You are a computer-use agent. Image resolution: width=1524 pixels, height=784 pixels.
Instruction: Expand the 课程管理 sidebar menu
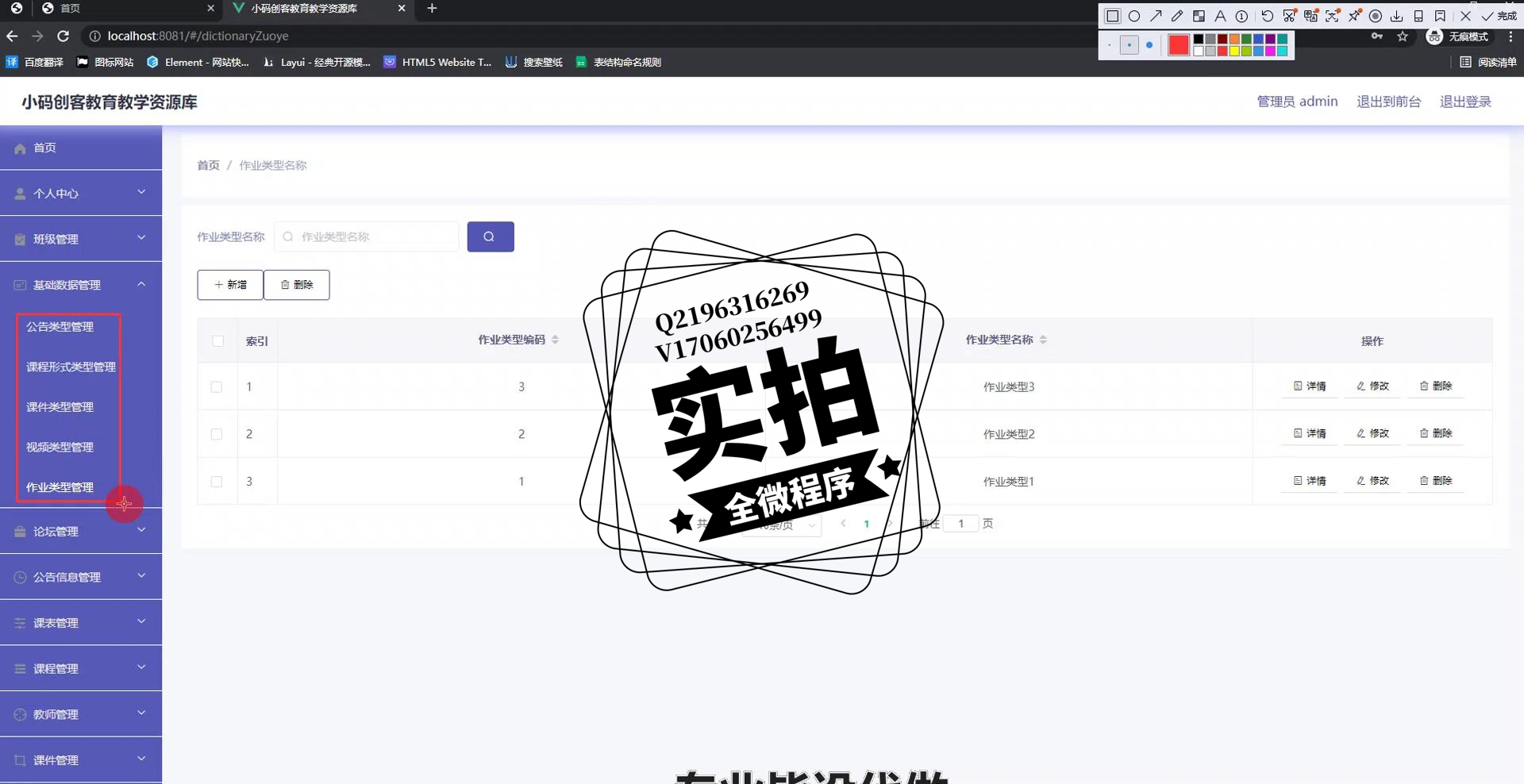click(x=81, y=669)
